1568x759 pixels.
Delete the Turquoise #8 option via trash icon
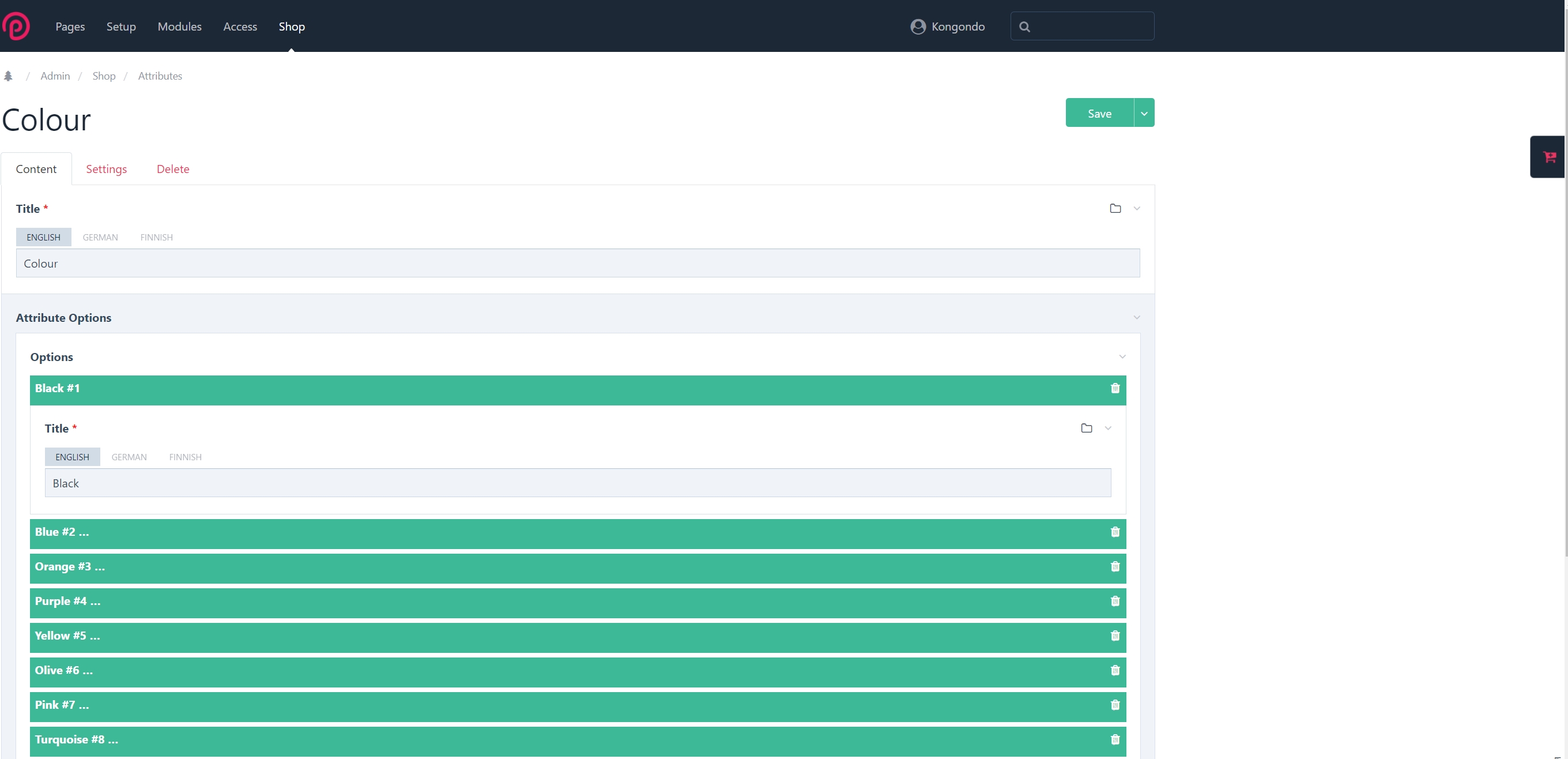pyautogui.click(x=1115, y=739)
